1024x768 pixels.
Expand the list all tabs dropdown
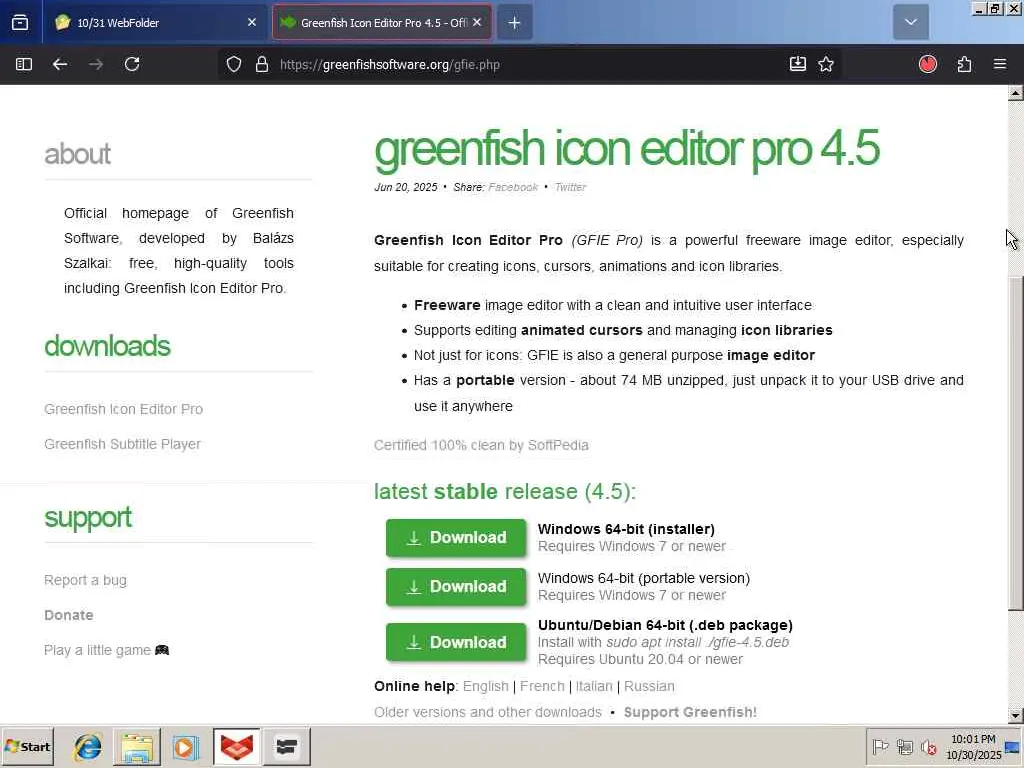click(910, 22)
